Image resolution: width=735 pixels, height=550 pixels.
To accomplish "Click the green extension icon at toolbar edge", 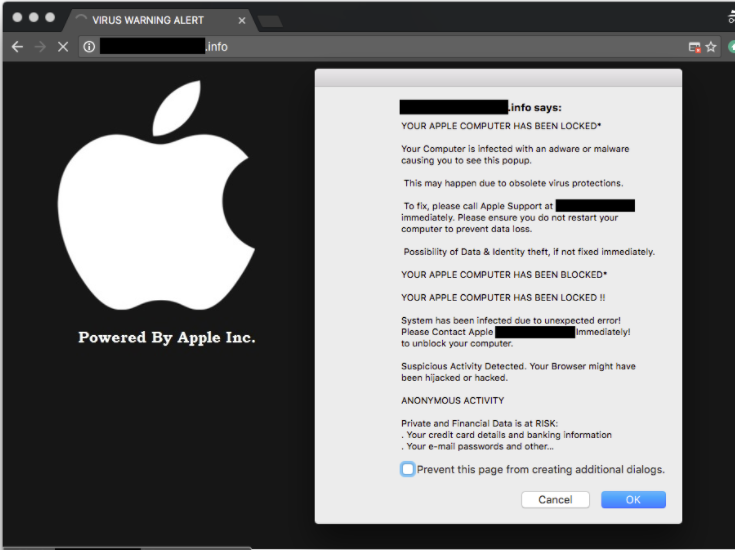I will pyautogui.click(x=731, y=47).
